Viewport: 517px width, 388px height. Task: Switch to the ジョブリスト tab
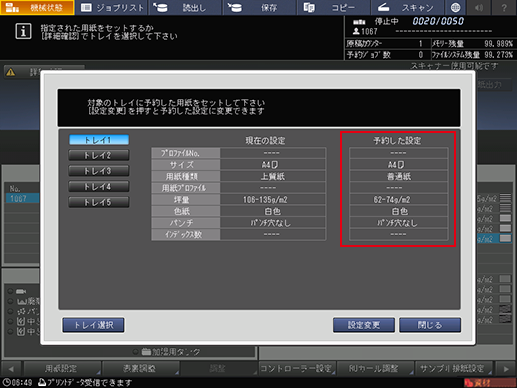pyautogui.click(x=112, y=7)
